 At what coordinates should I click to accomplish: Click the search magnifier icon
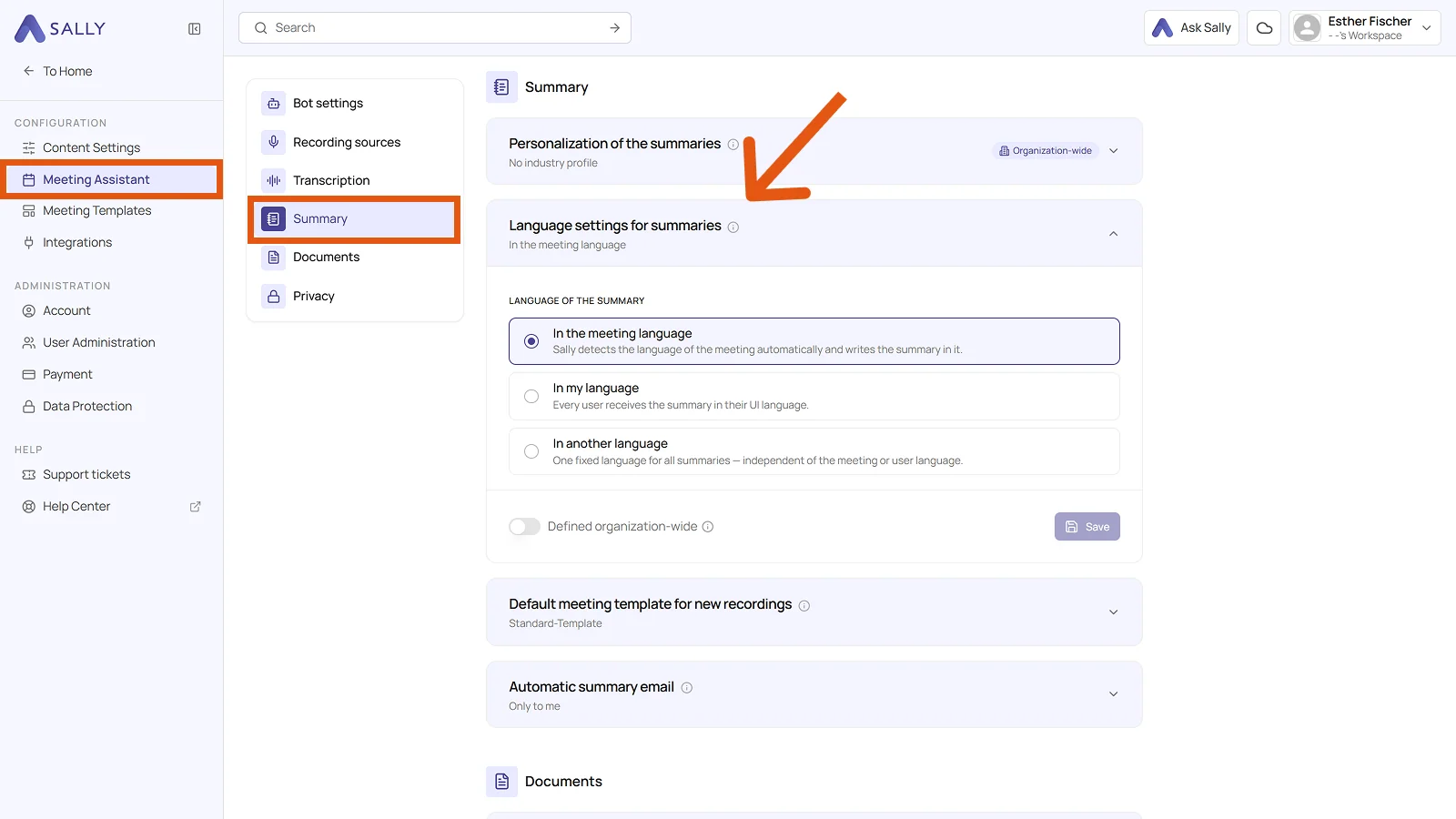(x=261, y=28)
